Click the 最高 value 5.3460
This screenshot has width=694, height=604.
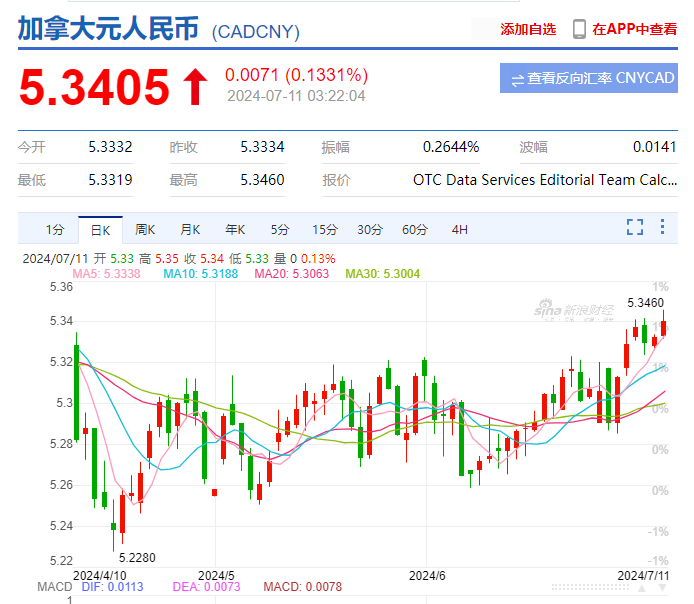pyautogui.click(x=262, y=180)
